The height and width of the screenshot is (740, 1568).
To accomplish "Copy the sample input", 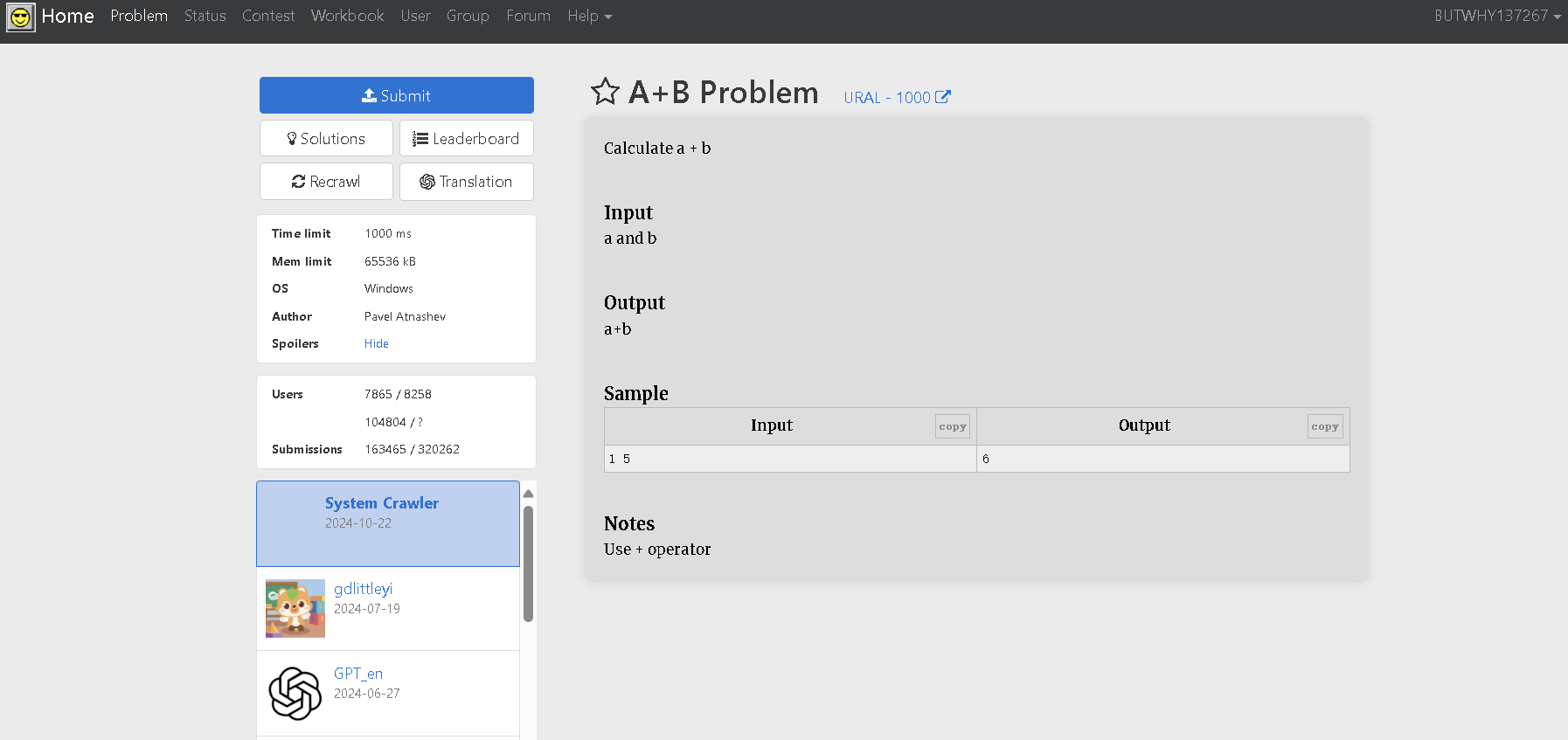I will (x=952, y=426).
